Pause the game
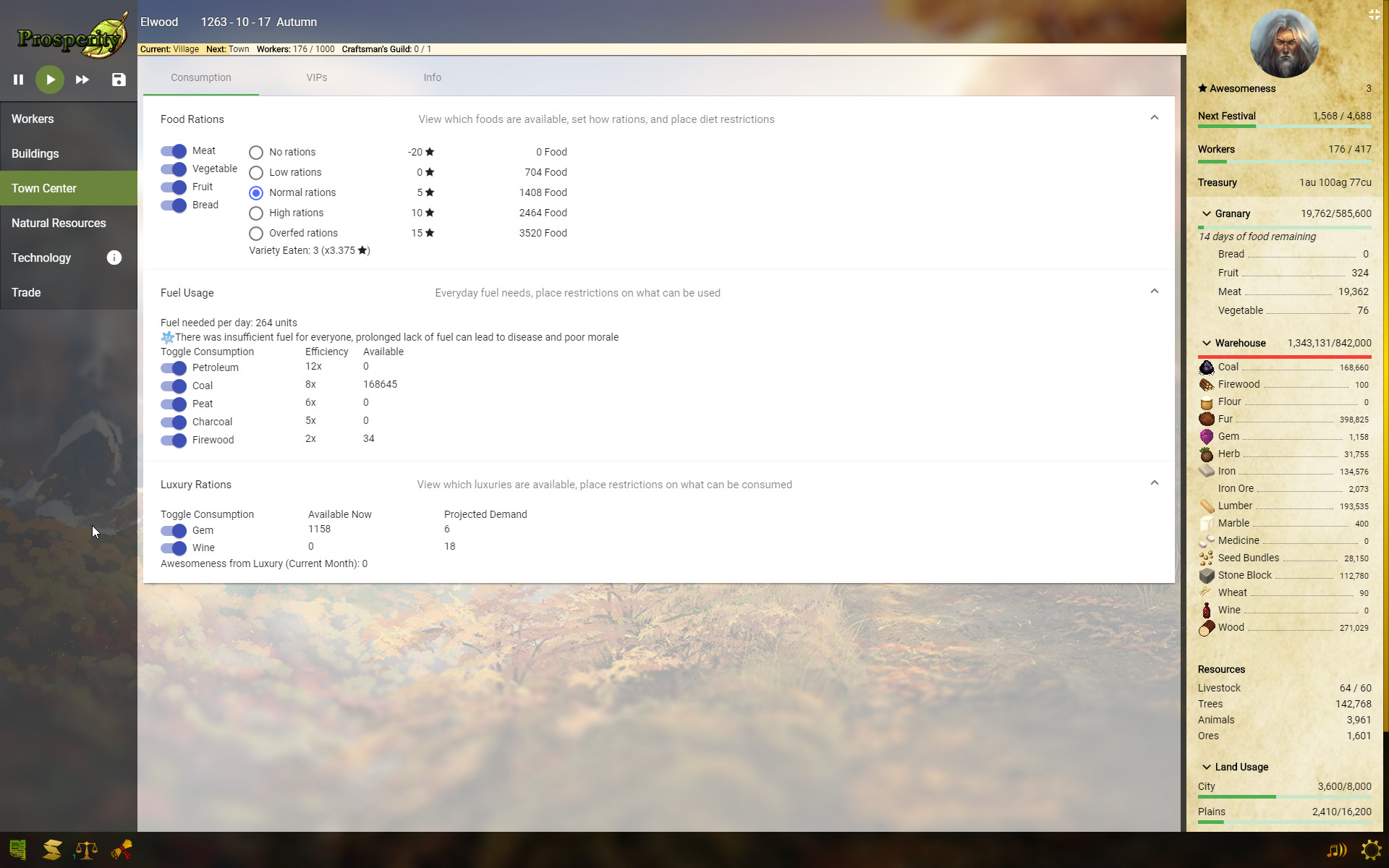Image resolution: width=1389 pixels, height=868 pixels. click(18, 80)
